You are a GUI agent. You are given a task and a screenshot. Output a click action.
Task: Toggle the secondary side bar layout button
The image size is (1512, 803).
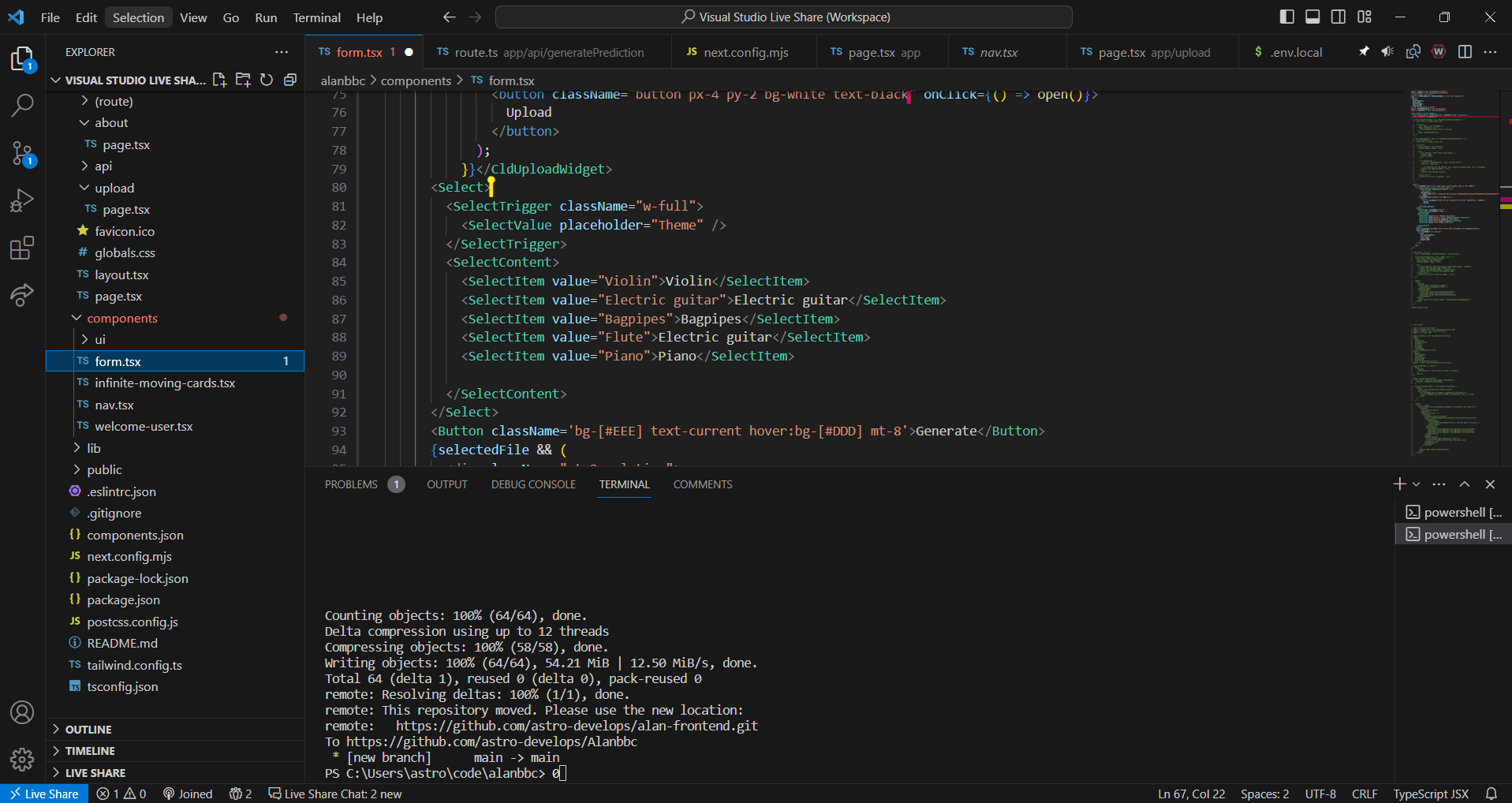coord(1338,17)
